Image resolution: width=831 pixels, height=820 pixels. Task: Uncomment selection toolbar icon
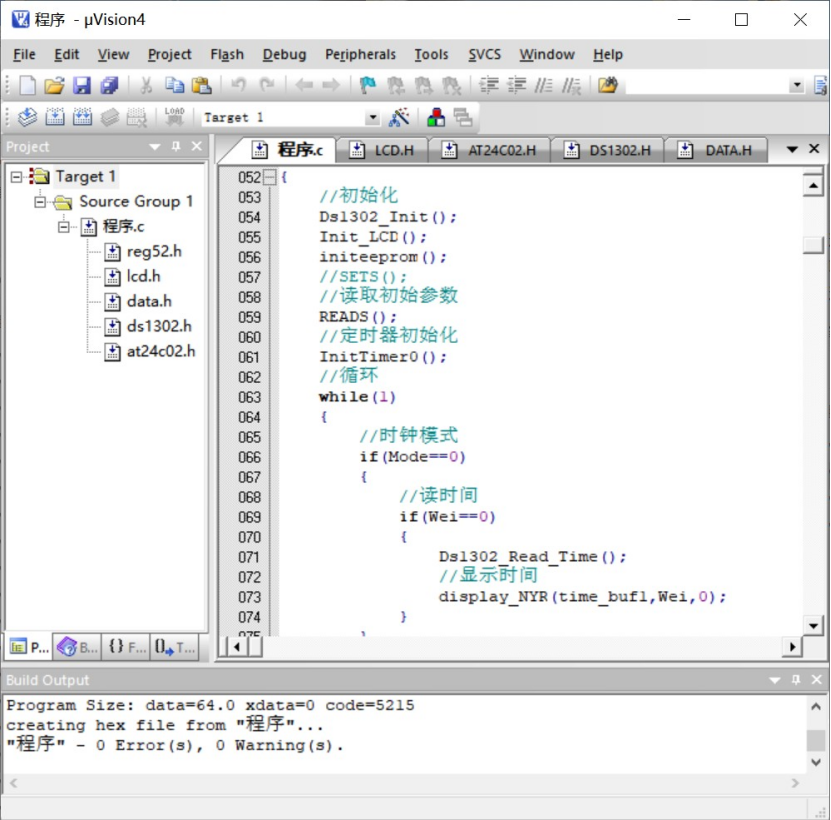(571, 85)
